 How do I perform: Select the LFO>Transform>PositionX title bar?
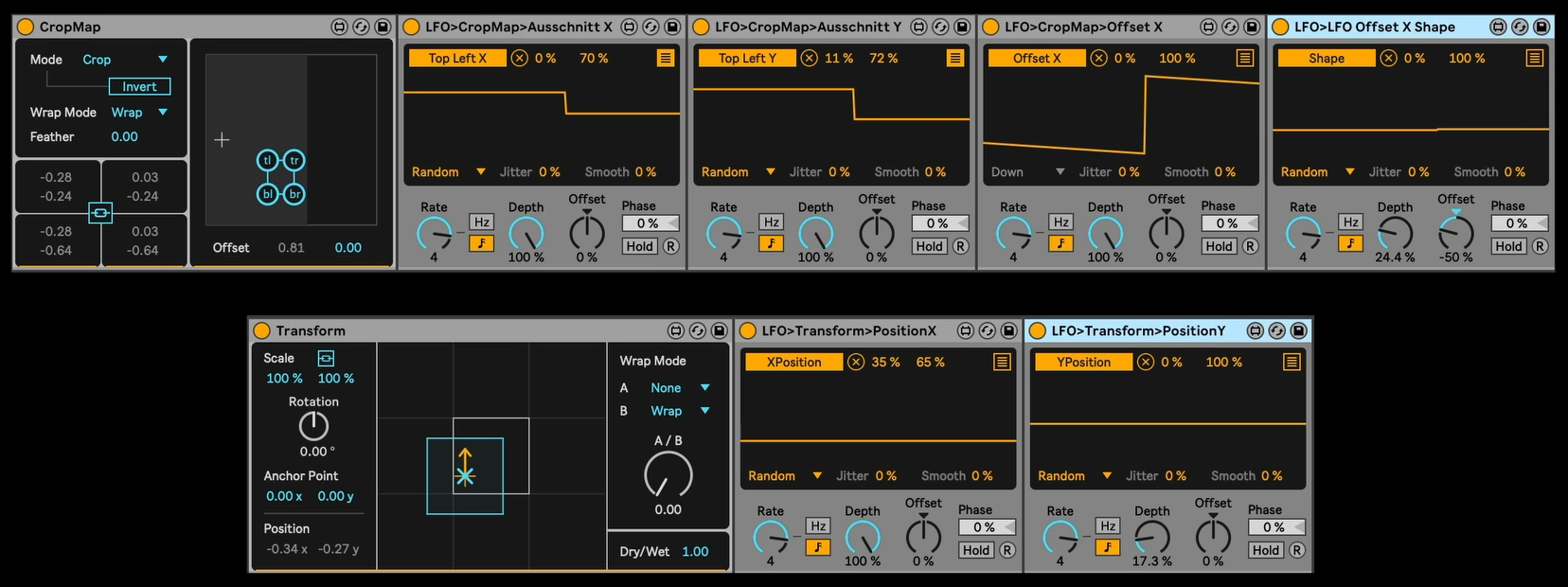pos(847,330)
